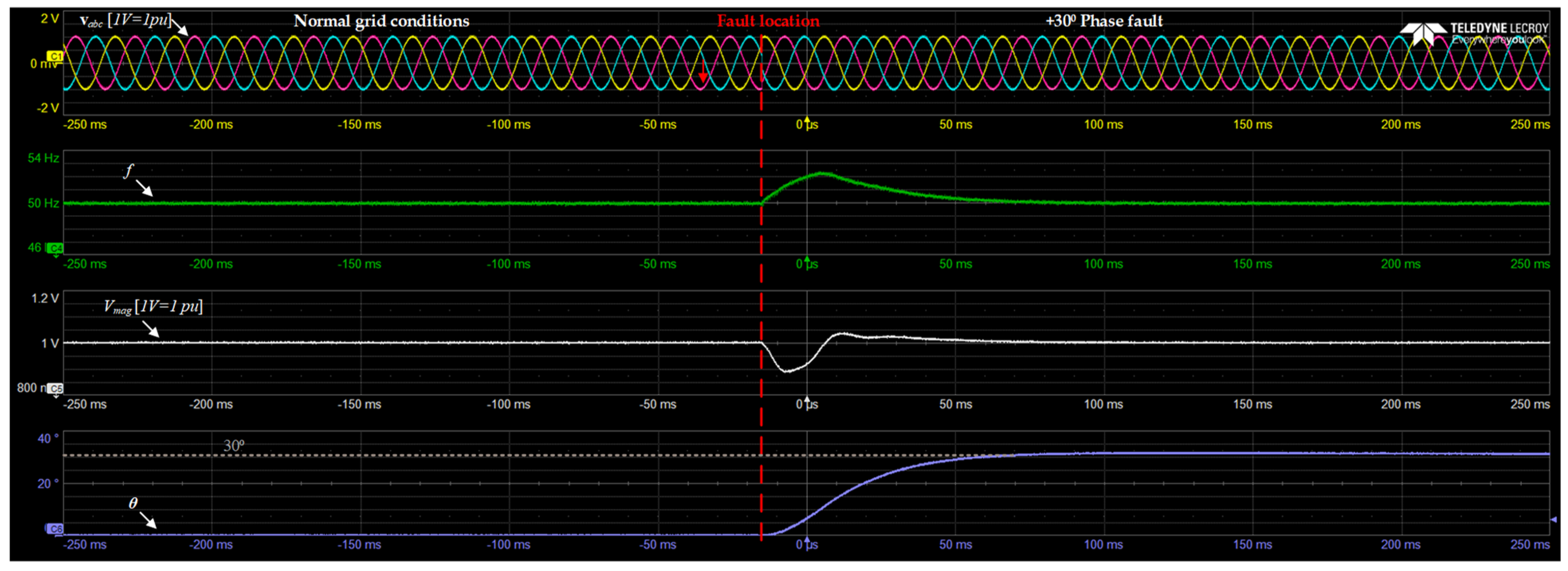Click the '2 V' scale label

[x=49, y=19]
